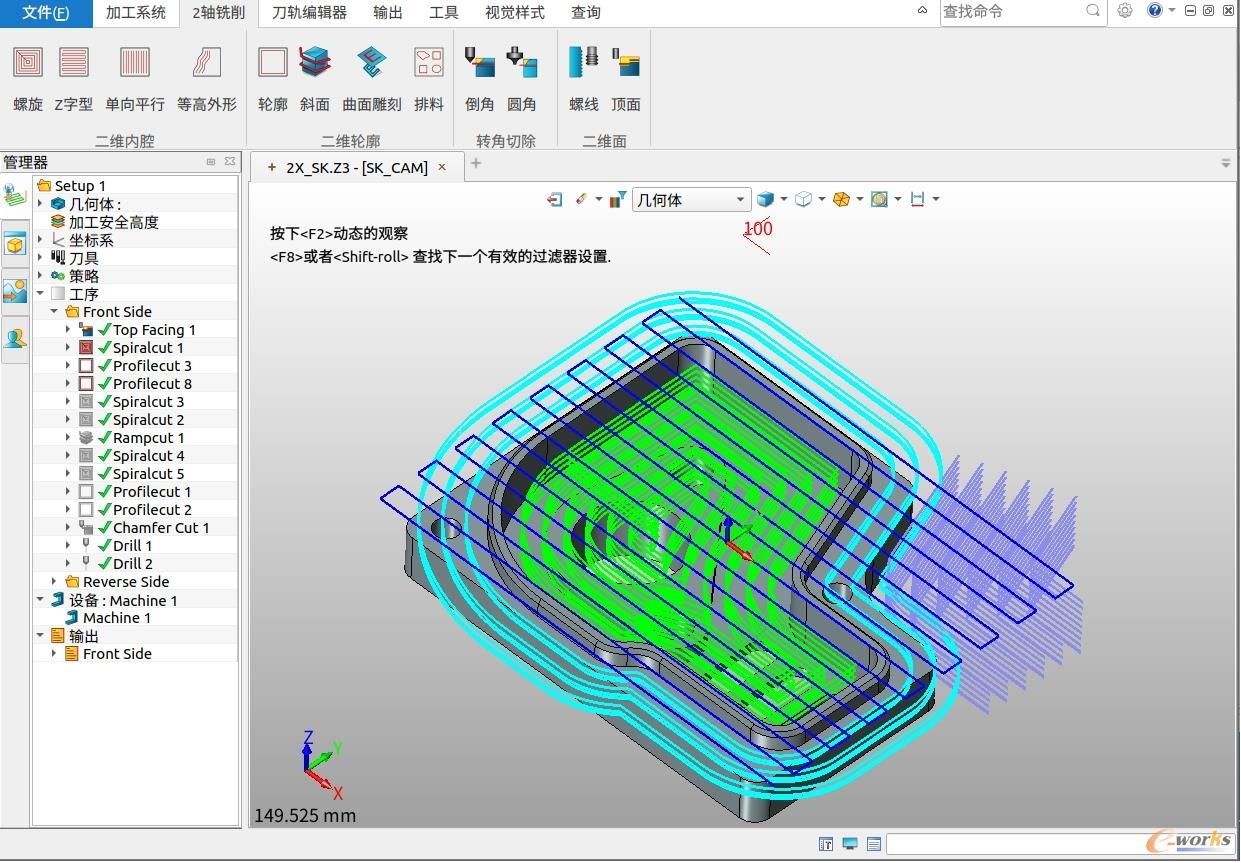Viewport: 1241px width, 863px height.
Task: Open the user roles sidebar tab
Action: [x=14, y=339]
